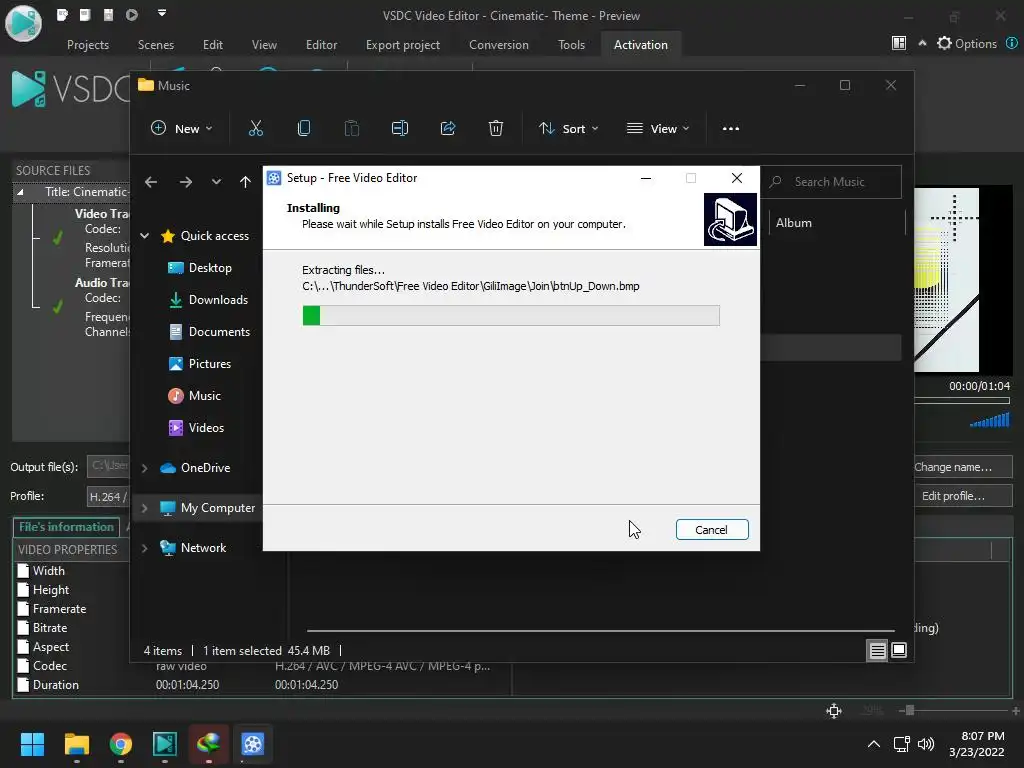This screenshot has width=1024, height=768.
Task: Open the Tools menu in VSDC
Action: click(x=571, y=45)
